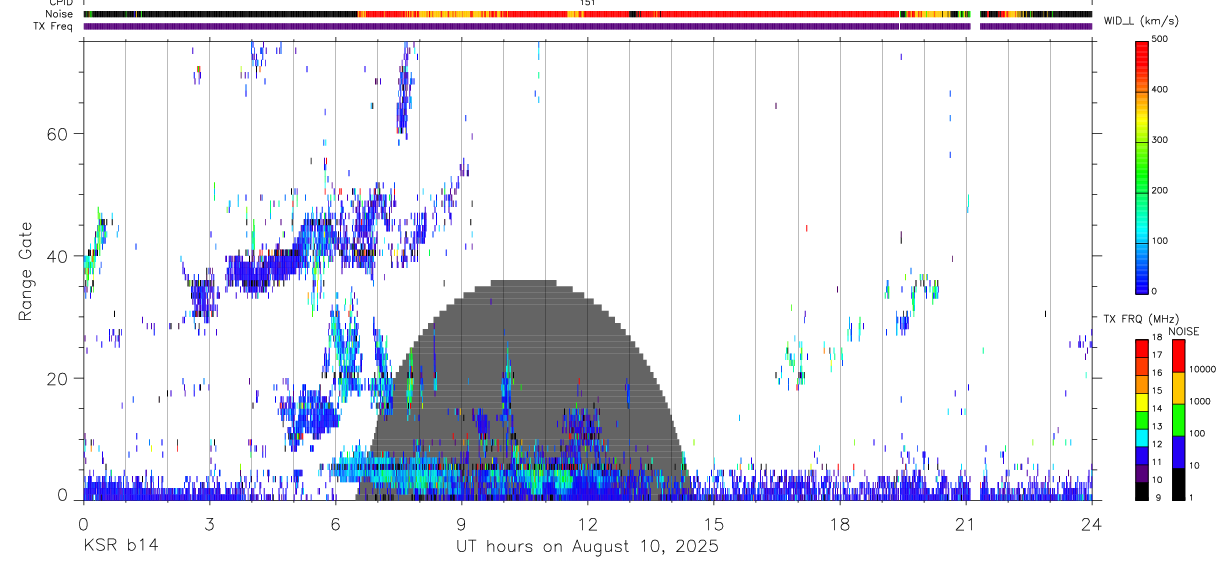
Task: Click the 1000 label on NOISE legend
Action: click(1200, 402)
